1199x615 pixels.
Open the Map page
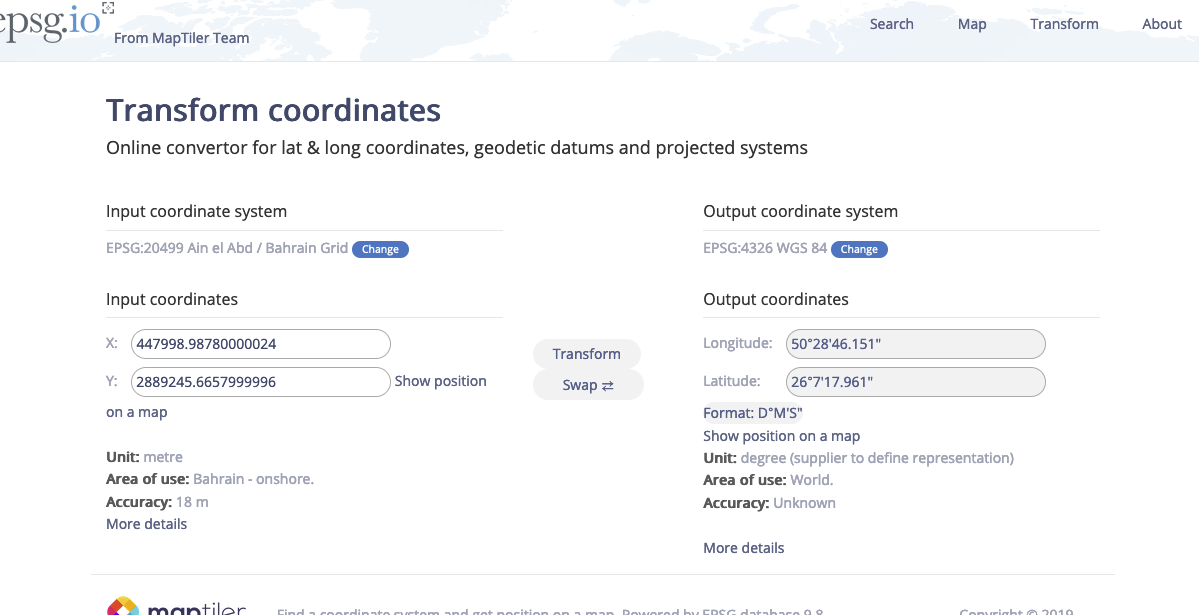click(x=971, y=23)
